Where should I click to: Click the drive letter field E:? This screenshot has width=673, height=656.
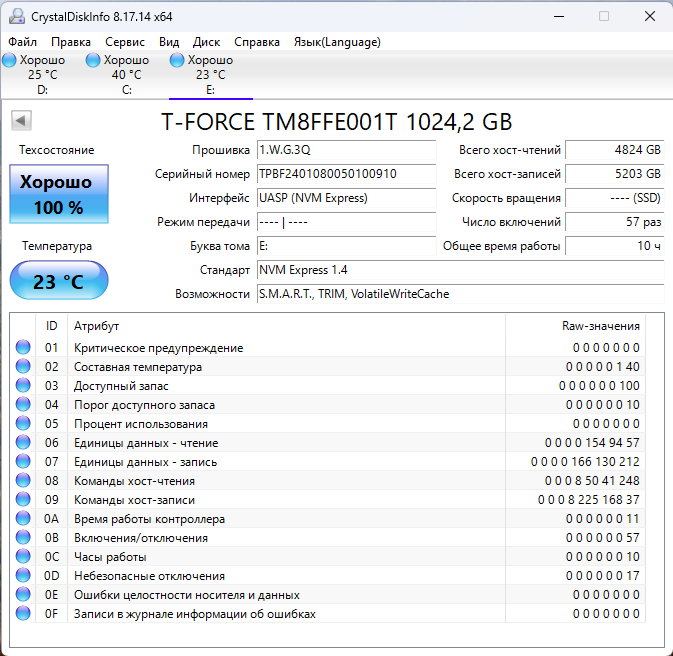[x=346, y=246]
